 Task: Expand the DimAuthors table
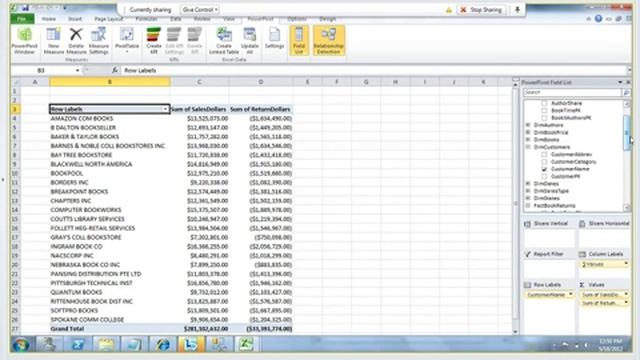pyautogui.click(x=528, y=125)
